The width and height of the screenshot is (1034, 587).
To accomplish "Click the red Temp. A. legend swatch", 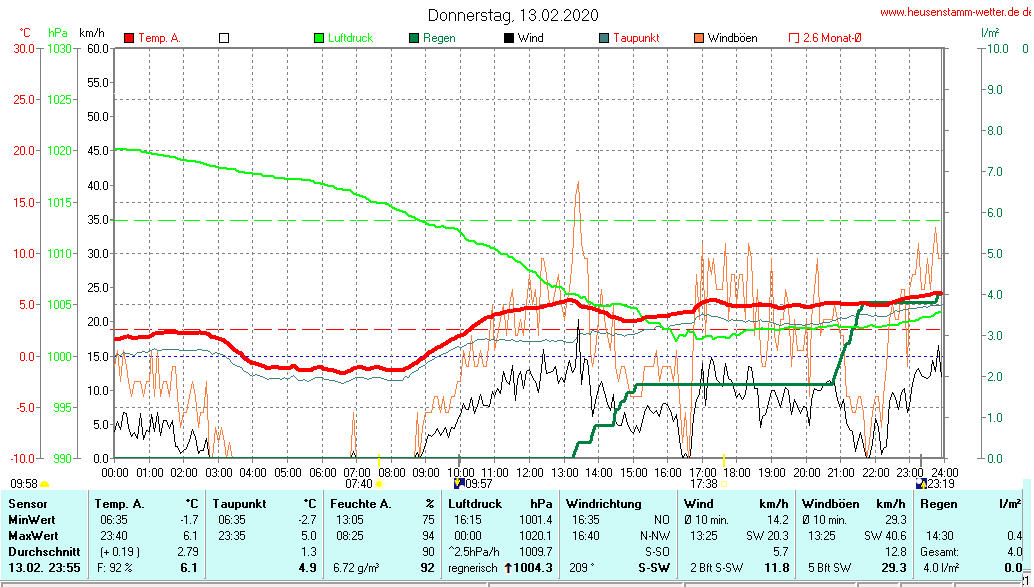I will (129, 38).
